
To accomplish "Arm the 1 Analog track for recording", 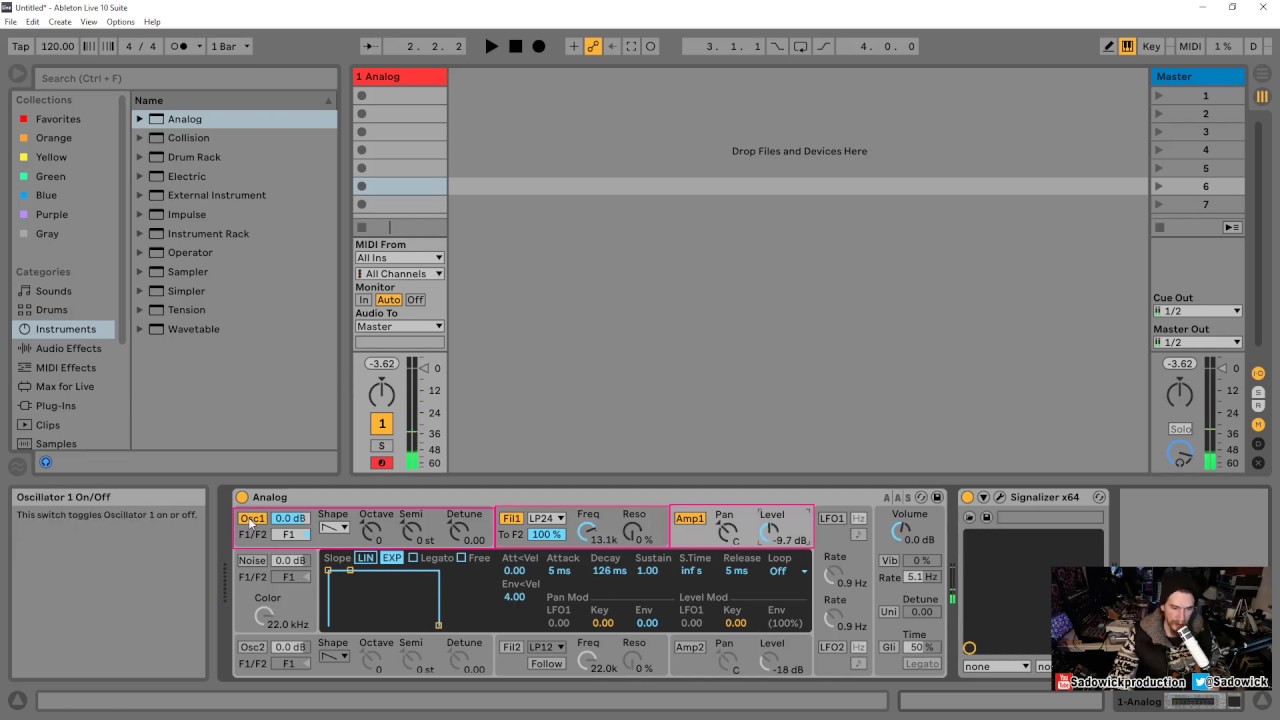I will (x=381, y=463).
